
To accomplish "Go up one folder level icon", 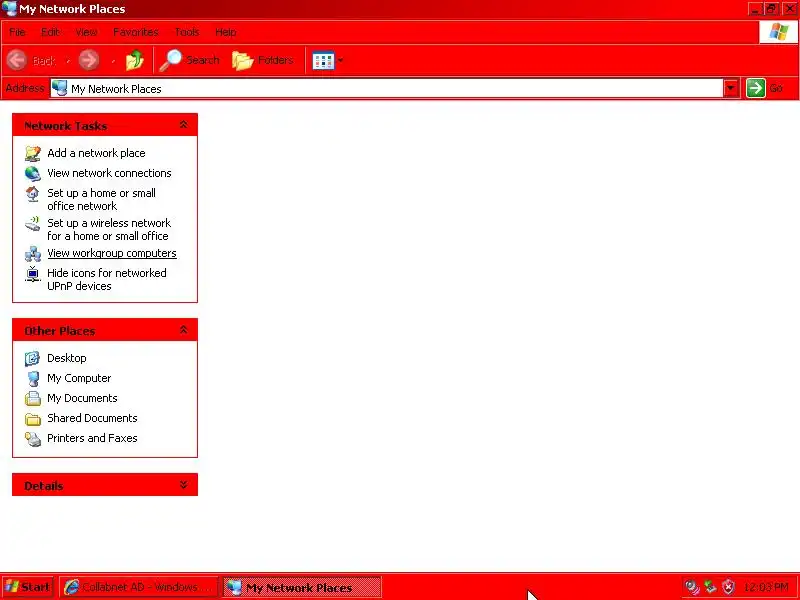I will click(x=135, y=60).
